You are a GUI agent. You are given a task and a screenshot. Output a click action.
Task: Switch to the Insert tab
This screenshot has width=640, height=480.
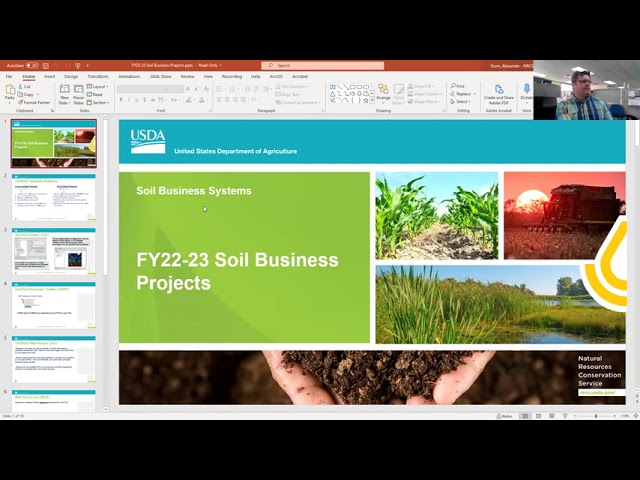click(x=49, y=76)
